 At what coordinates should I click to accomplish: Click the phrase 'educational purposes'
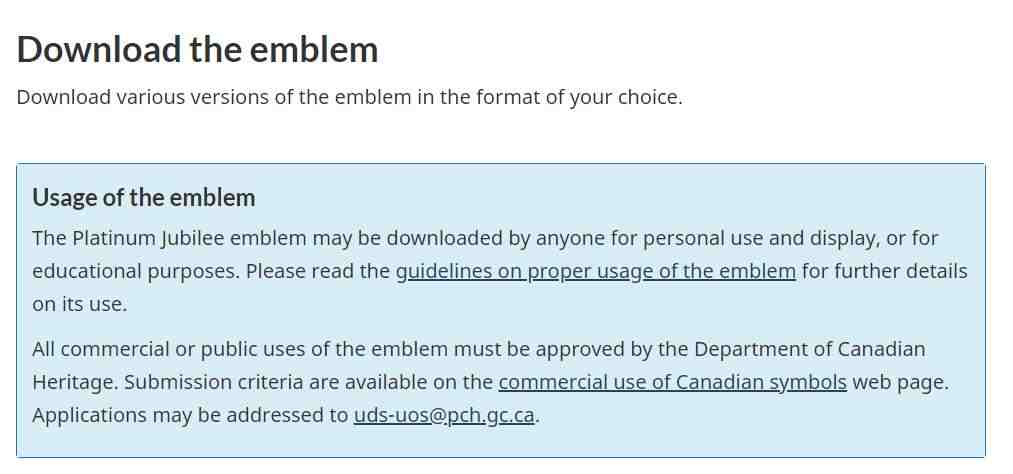coord(136,271)
